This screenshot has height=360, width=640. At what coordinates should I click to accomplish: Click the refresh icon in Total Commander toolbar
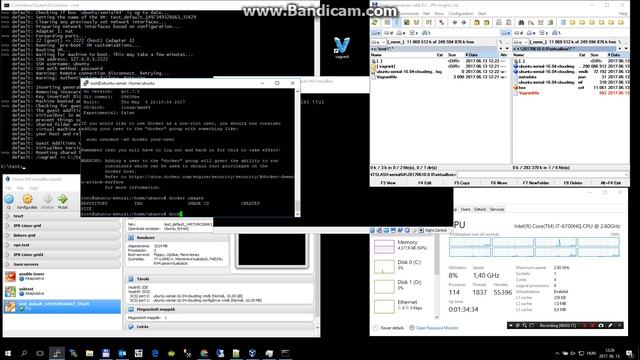tap(375, 22)
